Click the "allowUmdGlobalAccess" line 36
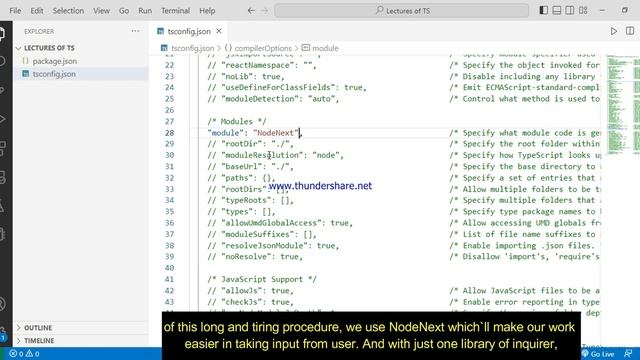 (280, 223)
